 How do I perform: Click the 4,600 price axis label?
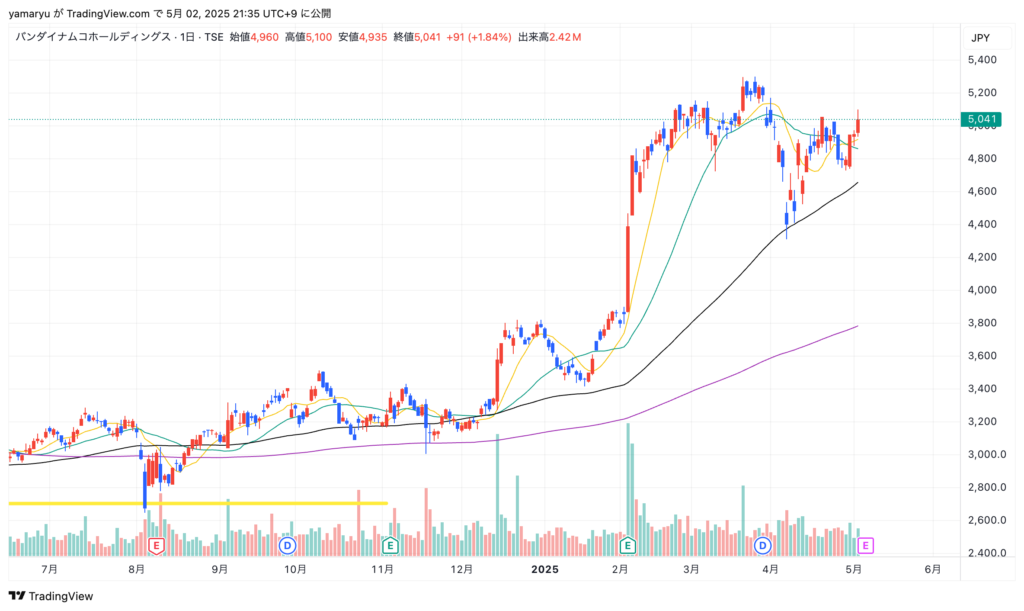[x=982, y=191]
